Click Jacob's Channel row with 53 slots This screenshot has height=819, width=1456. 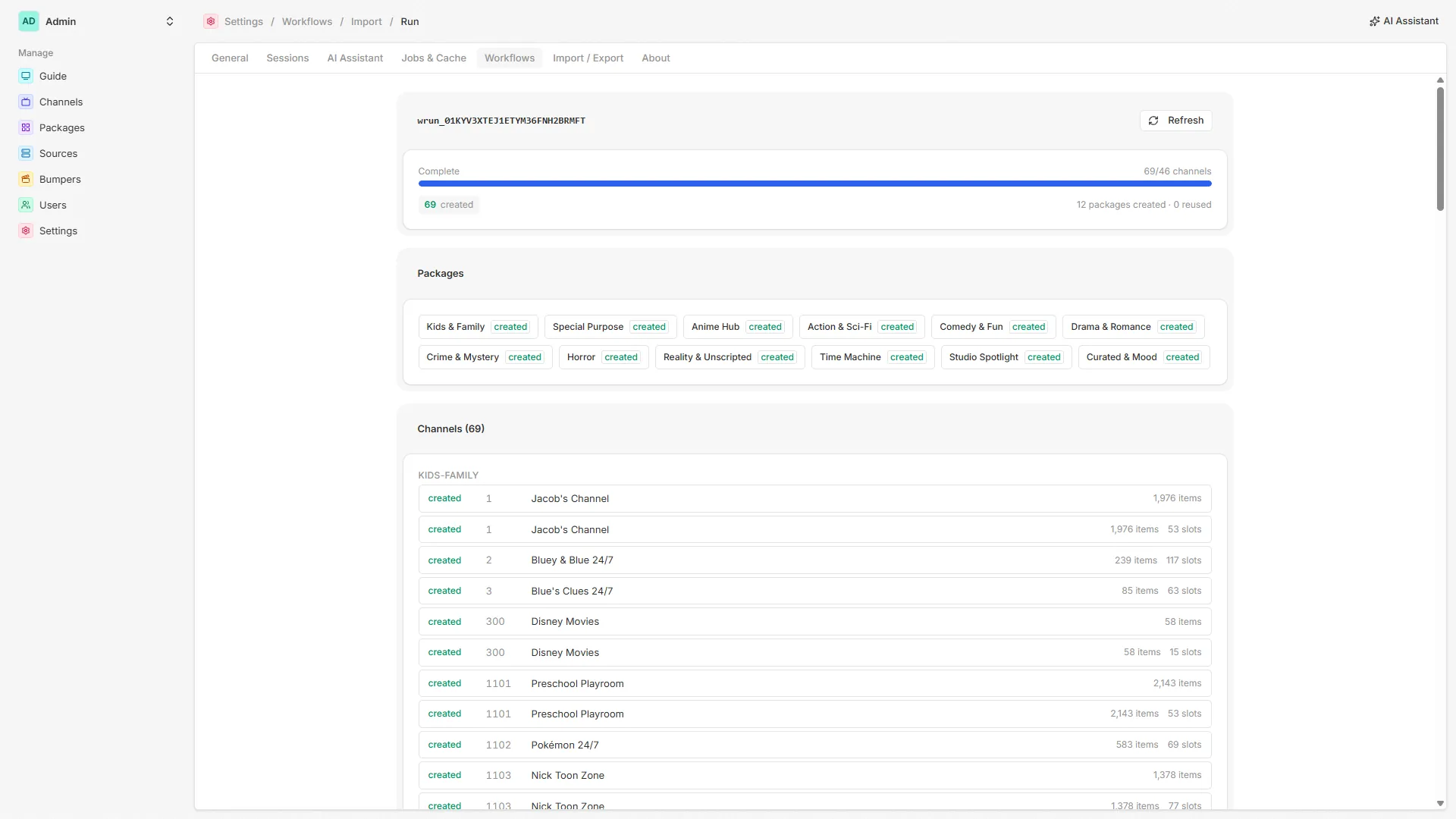click(814, 529)
